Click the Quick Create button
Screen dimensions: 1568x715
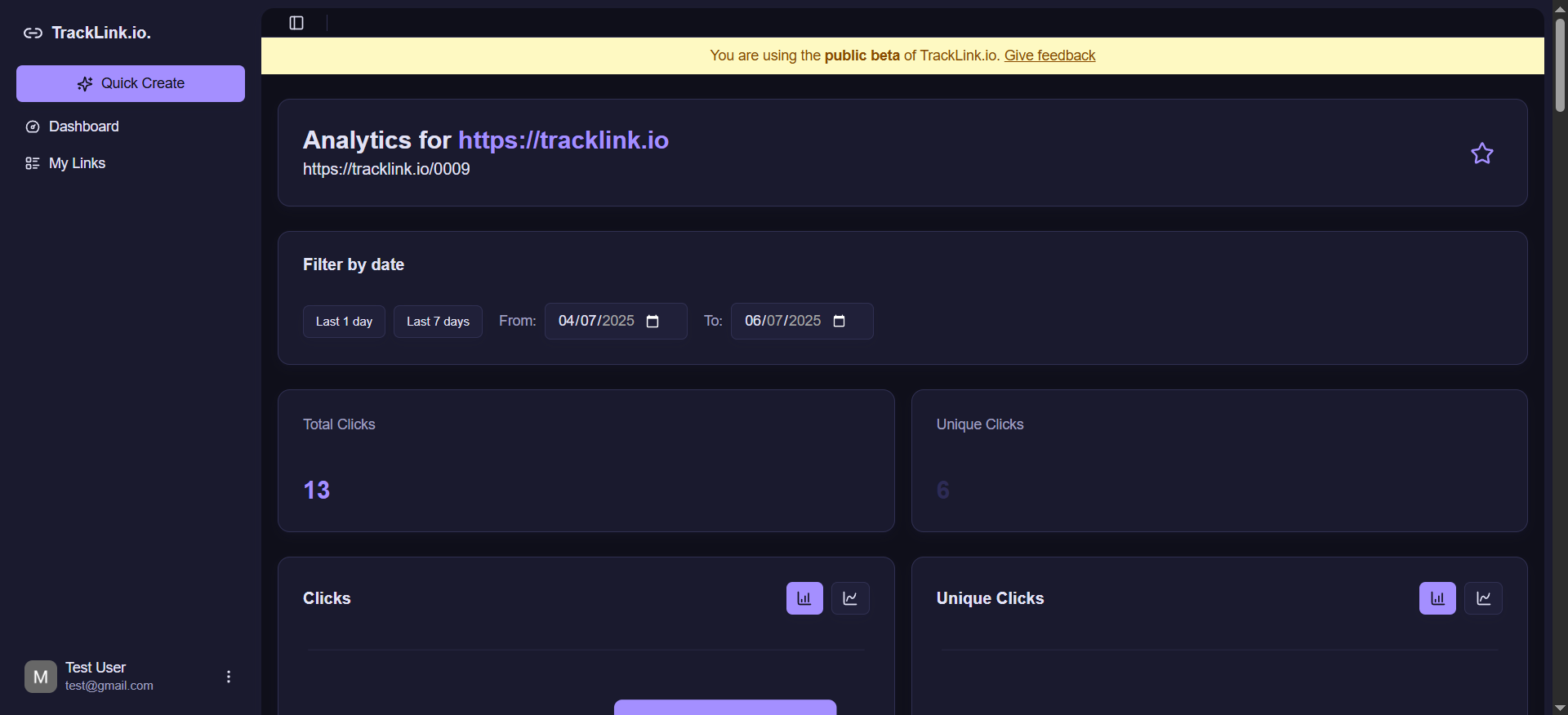pos(131,83)
